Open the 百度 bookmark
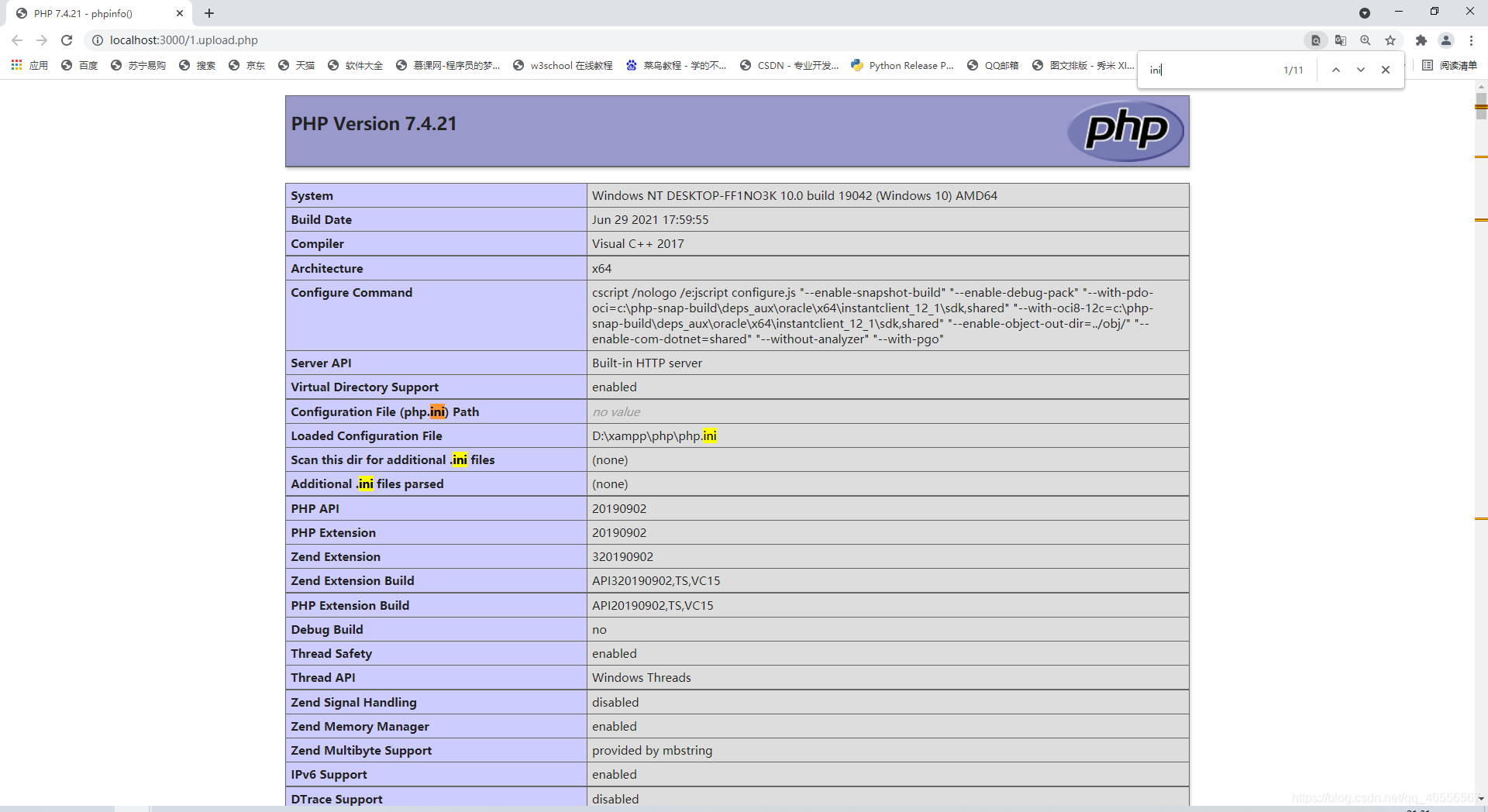This screenshot has width=1488, height=812. click(x=79, y=65)
